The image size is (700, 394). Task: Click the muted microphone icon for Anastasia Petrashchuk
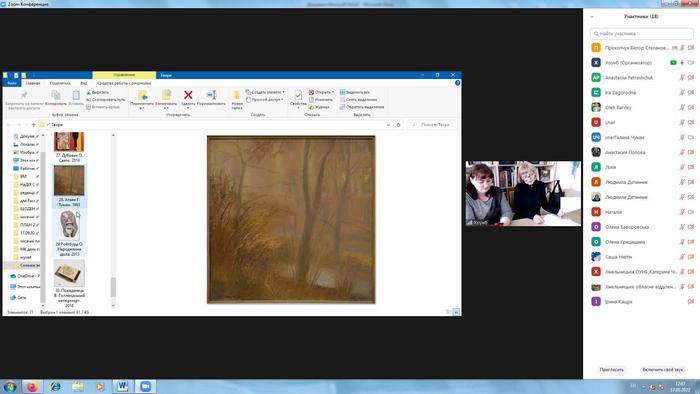tap(682, 78)
